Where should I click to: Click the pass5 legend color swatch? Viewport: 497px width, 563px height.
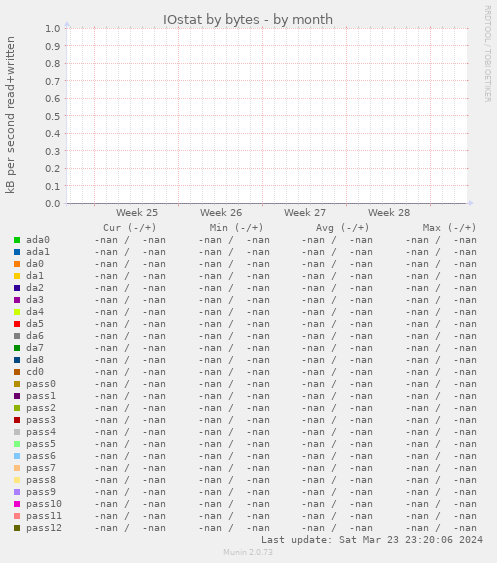coord(17,444)
